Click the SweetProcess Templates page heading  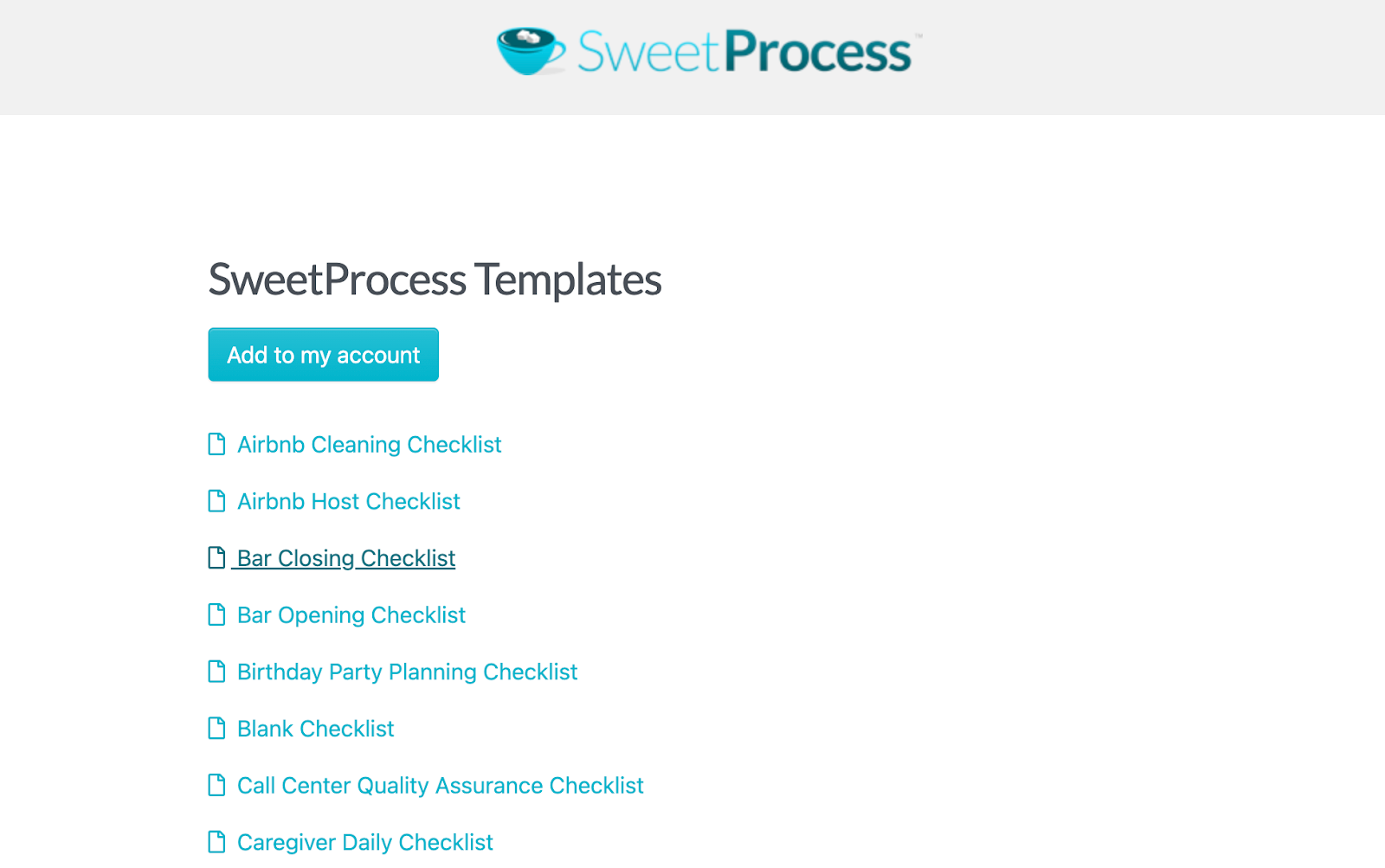point(434,279)
